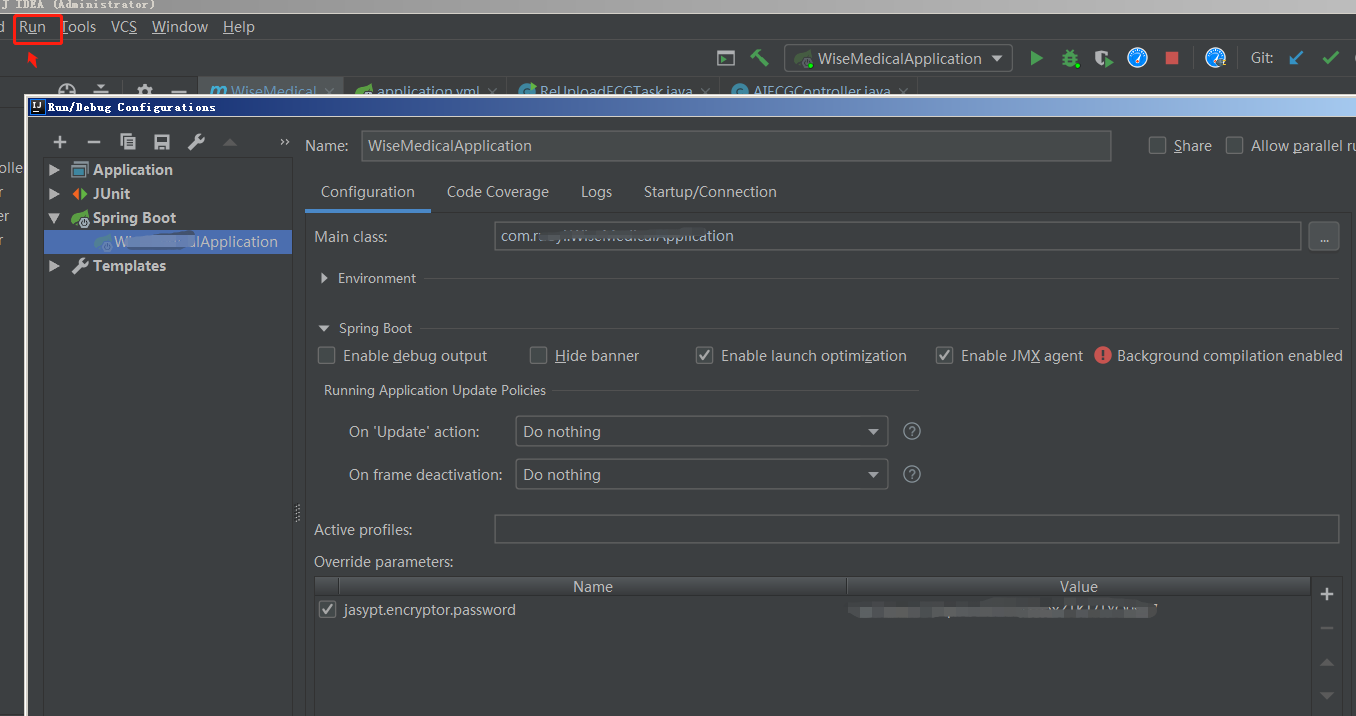Toggle Allow parallel run checkbox
The height and width of the screenshot is (716, 1356).
tap(1235, 145)
